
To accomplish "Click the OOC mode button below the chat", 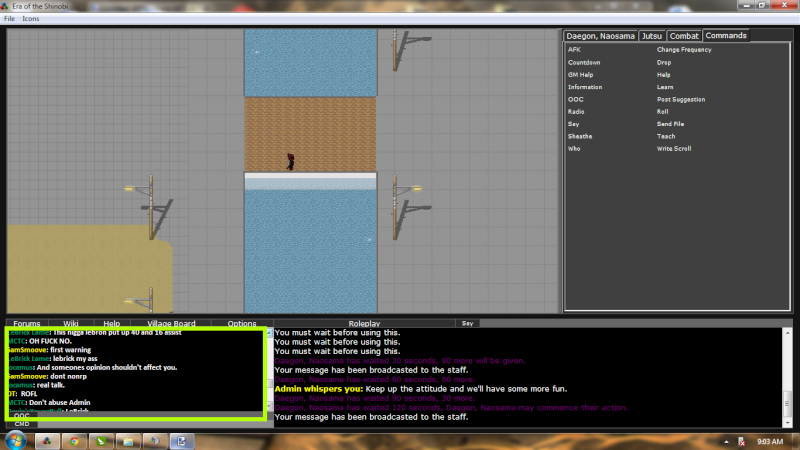I will (x=22, y=415).
